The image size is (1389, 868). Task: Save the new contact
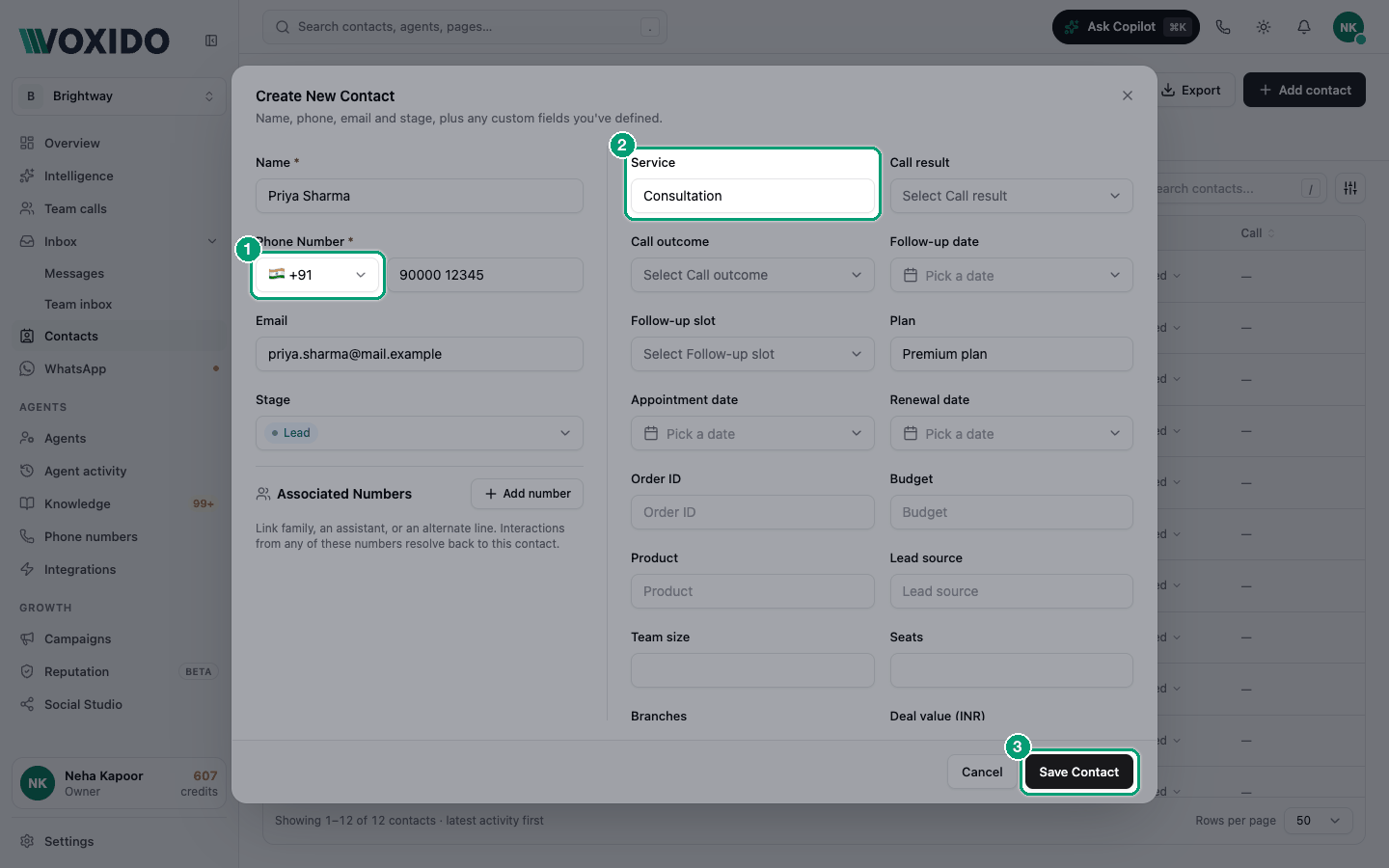(1078, 772)
